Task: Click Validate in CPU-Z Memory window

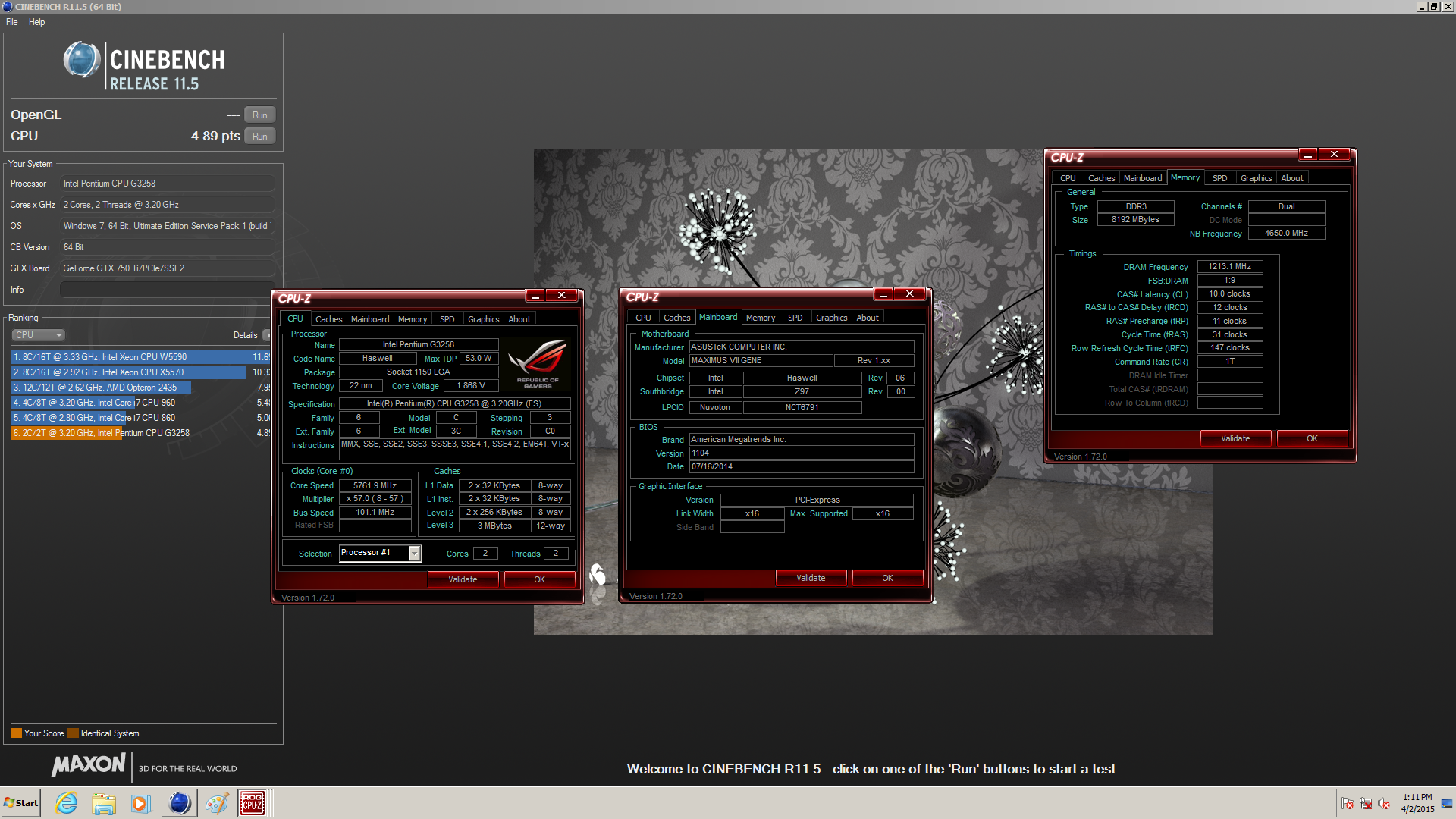Action: tap(1235, 438)
